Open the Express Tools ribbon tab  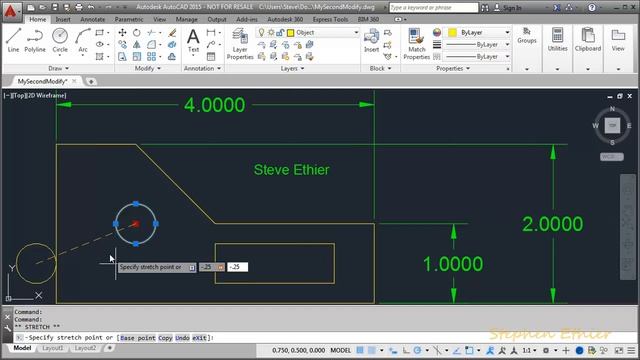[x=330, y=20]
